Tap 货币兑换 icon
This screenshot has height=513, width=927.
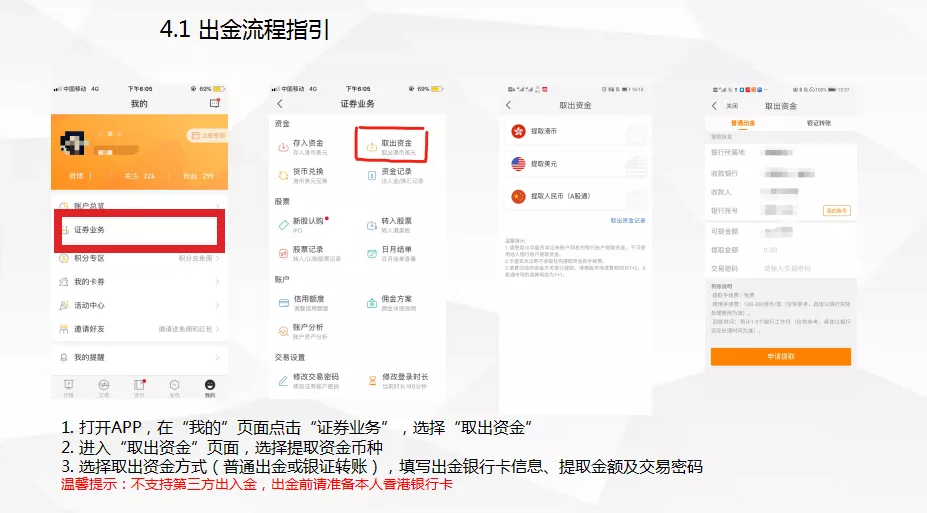[283, 175]
